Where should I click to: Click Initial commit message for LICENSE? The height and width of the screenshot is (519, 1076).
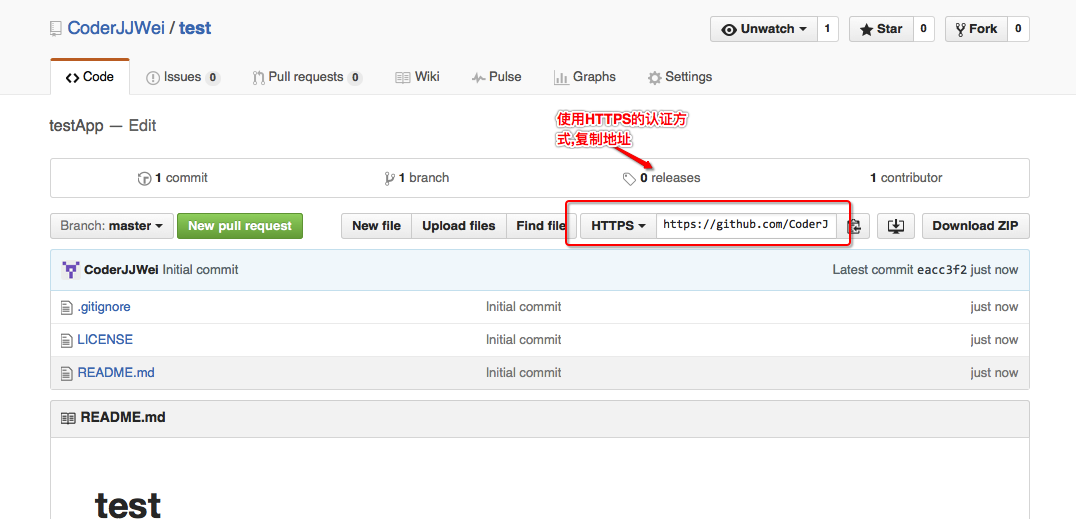524,340
